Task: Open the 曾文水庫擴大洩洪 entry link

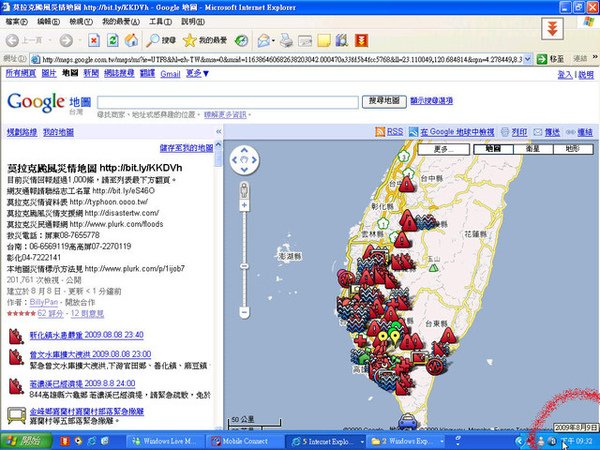Action: [90, 354]
